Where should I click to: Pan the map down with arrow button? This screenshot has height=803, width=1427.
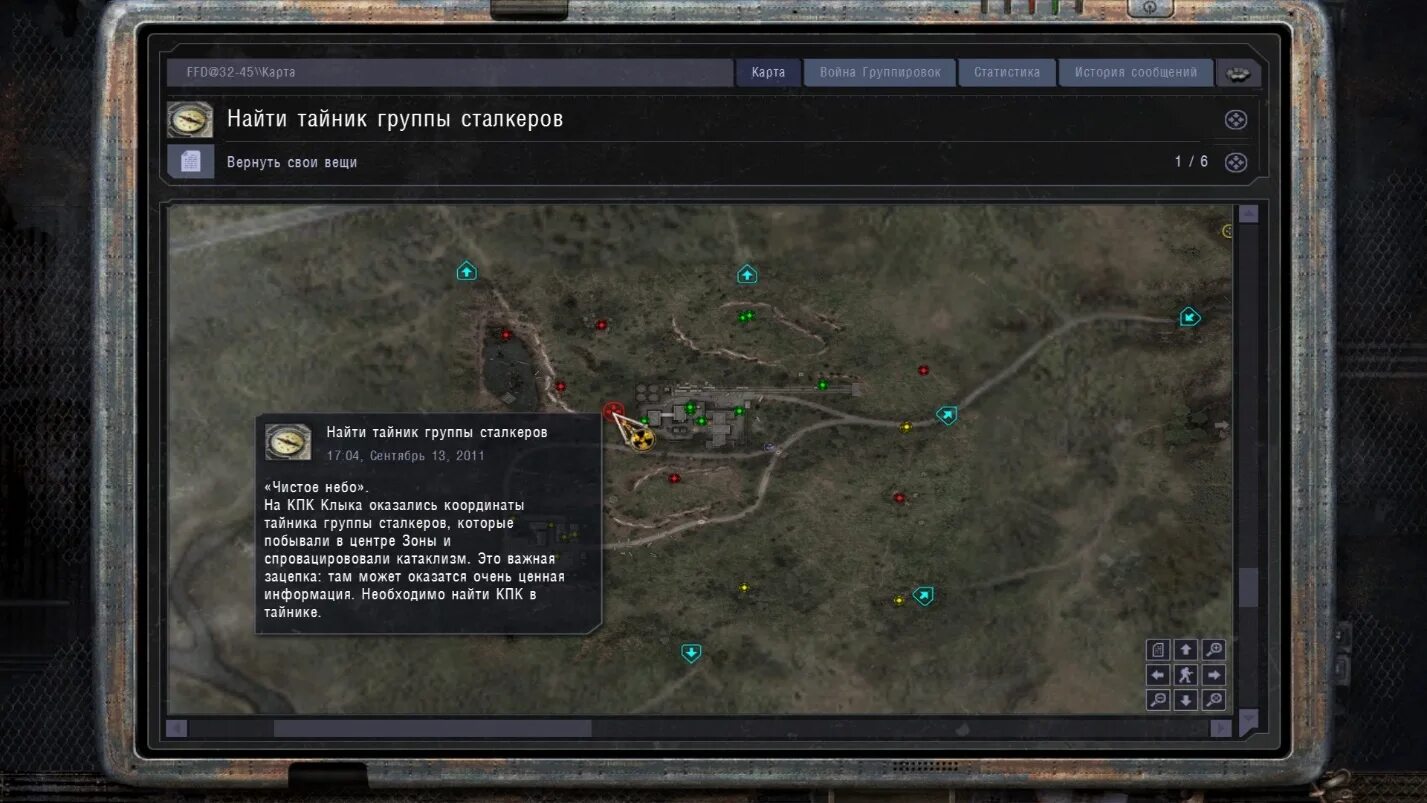(1186, 700)
